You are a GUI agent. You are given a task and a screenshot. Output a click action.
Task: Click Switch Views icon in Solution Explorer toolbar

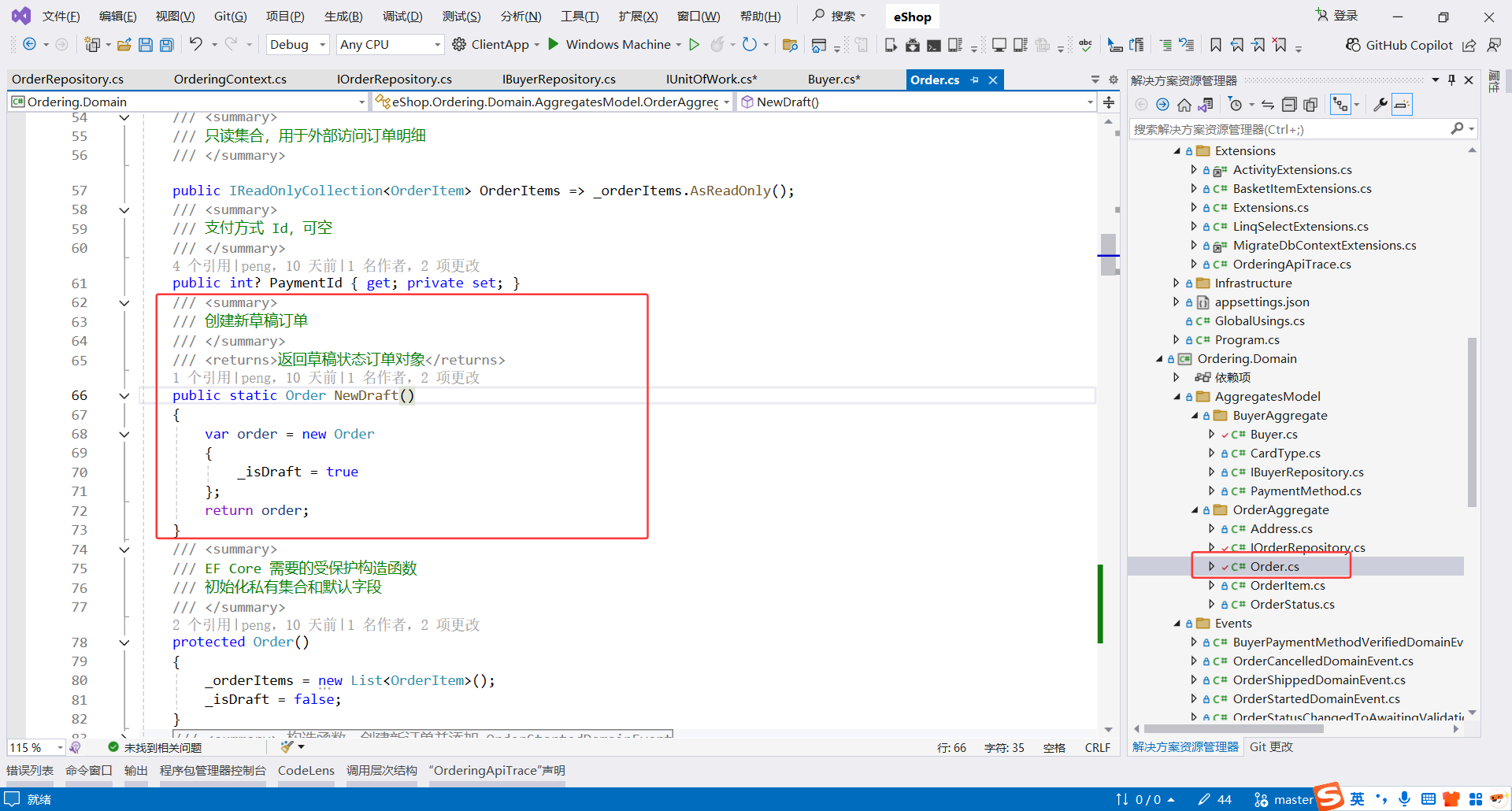click(1206, 105)
